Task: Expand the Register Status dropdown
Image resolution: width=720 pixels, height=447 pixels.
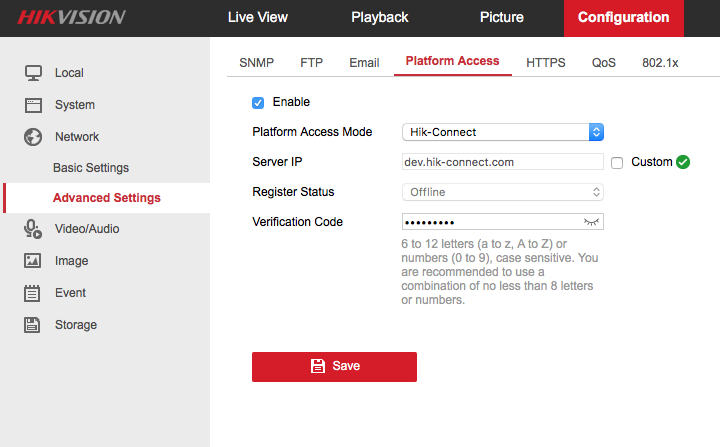Action: coord(503,192)
